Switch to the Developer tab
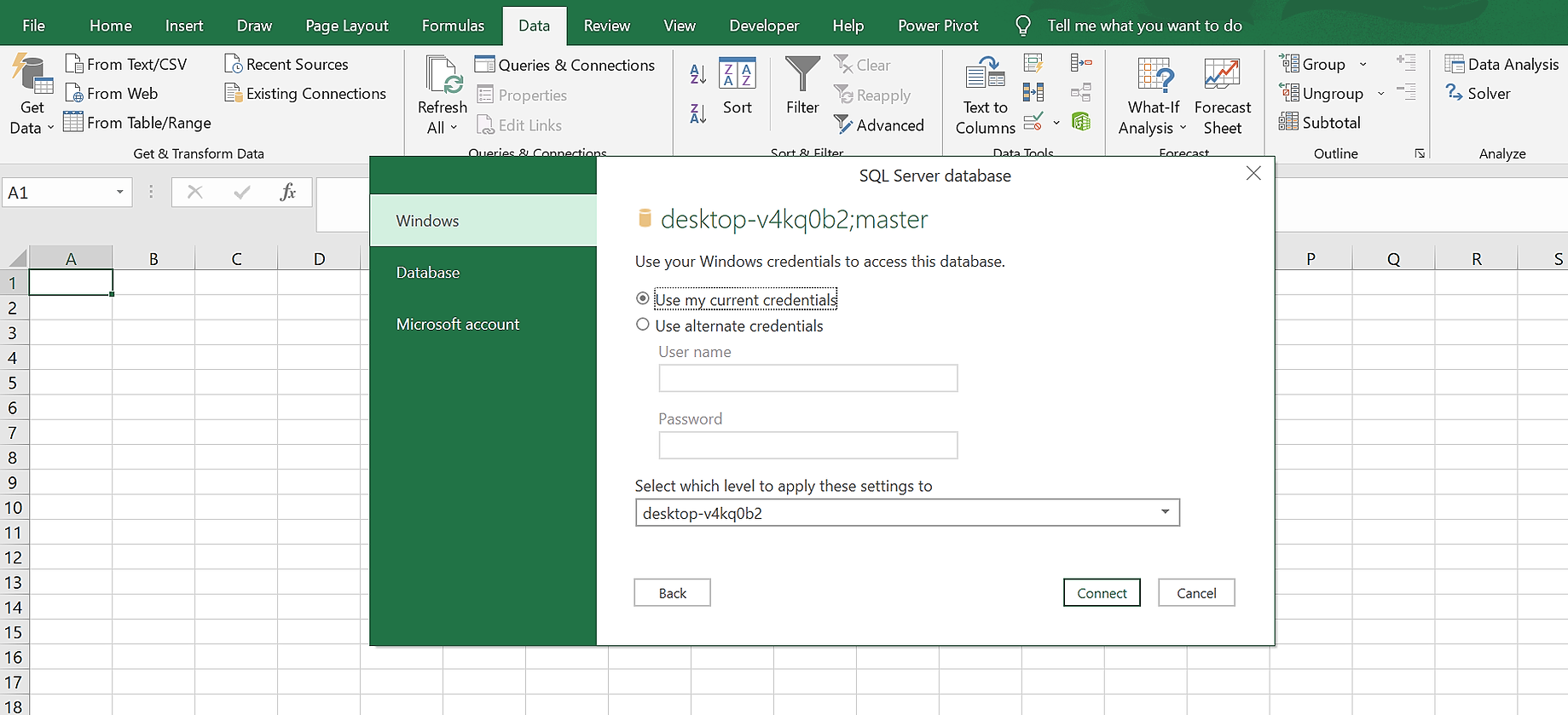1568x715 pixels. coord(764,26)
